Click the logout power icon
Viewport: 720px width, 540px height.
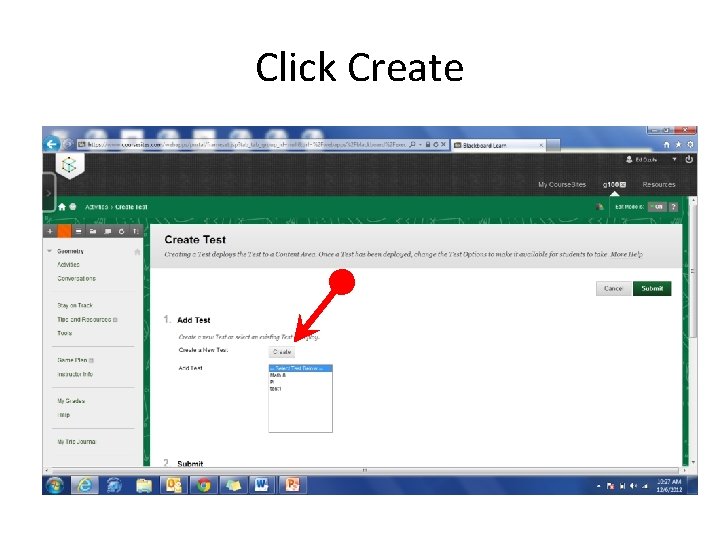(x=689, y=159)
